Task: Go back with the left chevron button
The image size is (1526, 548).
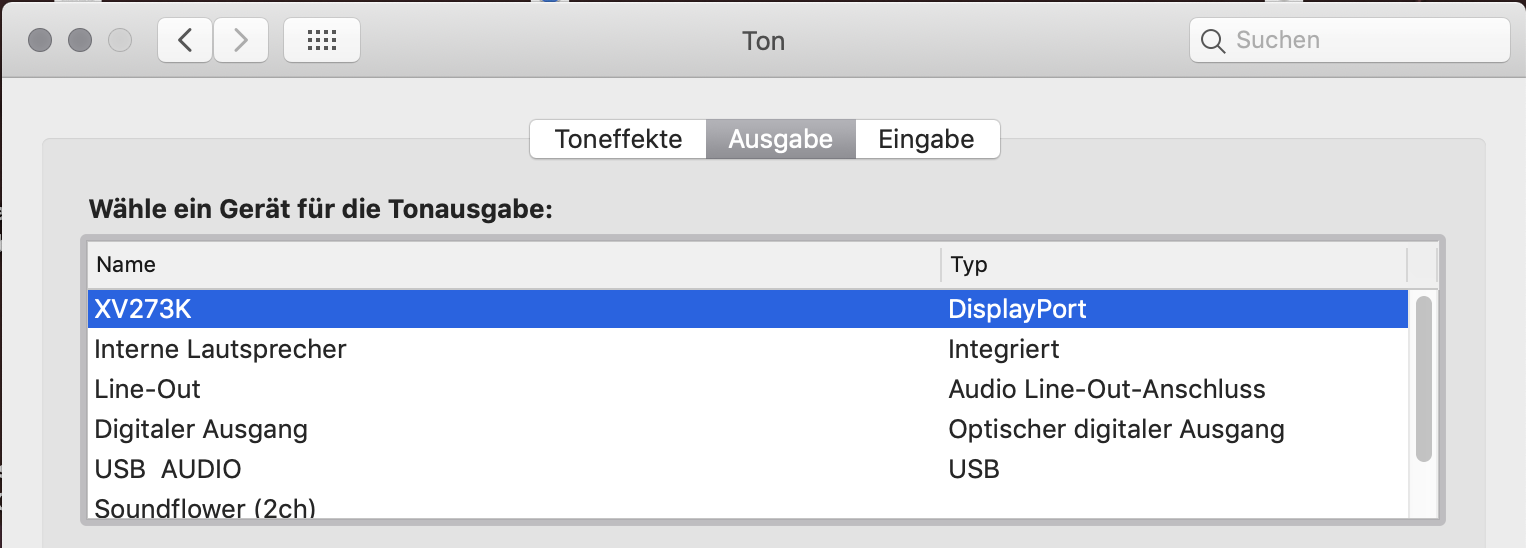Action: pos(185,40)
